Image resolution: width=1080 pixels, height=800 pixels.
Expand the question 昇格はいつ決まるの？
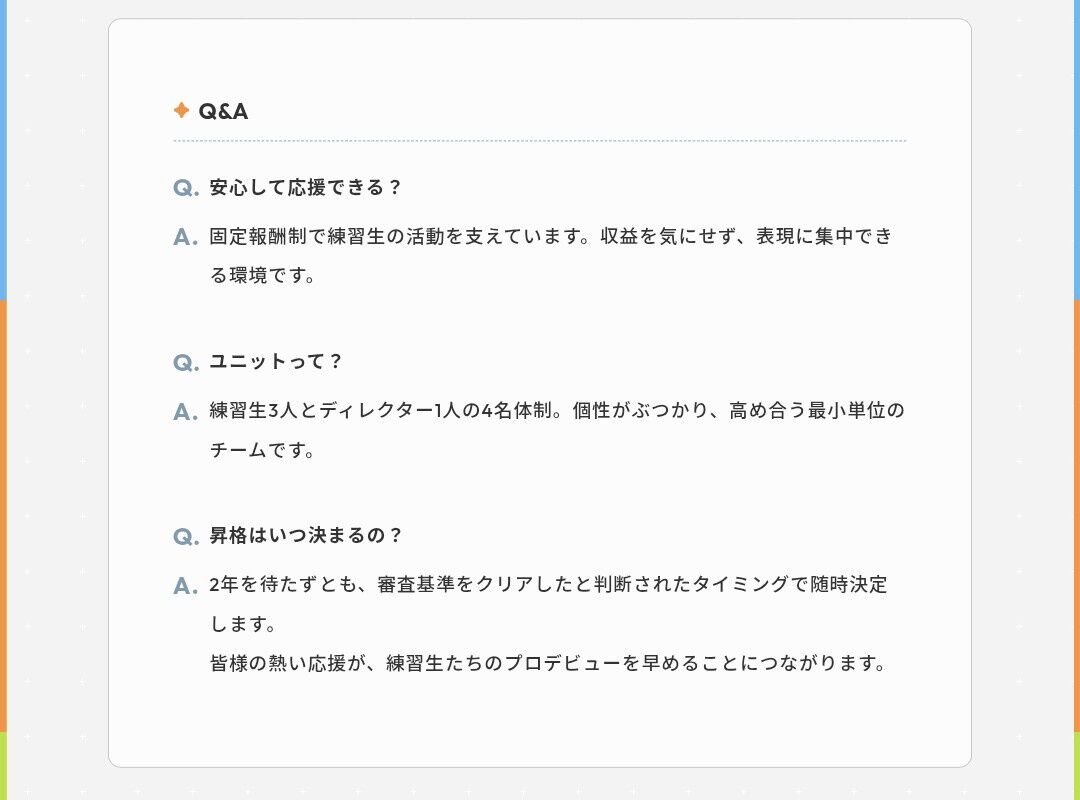click(306, 535)
